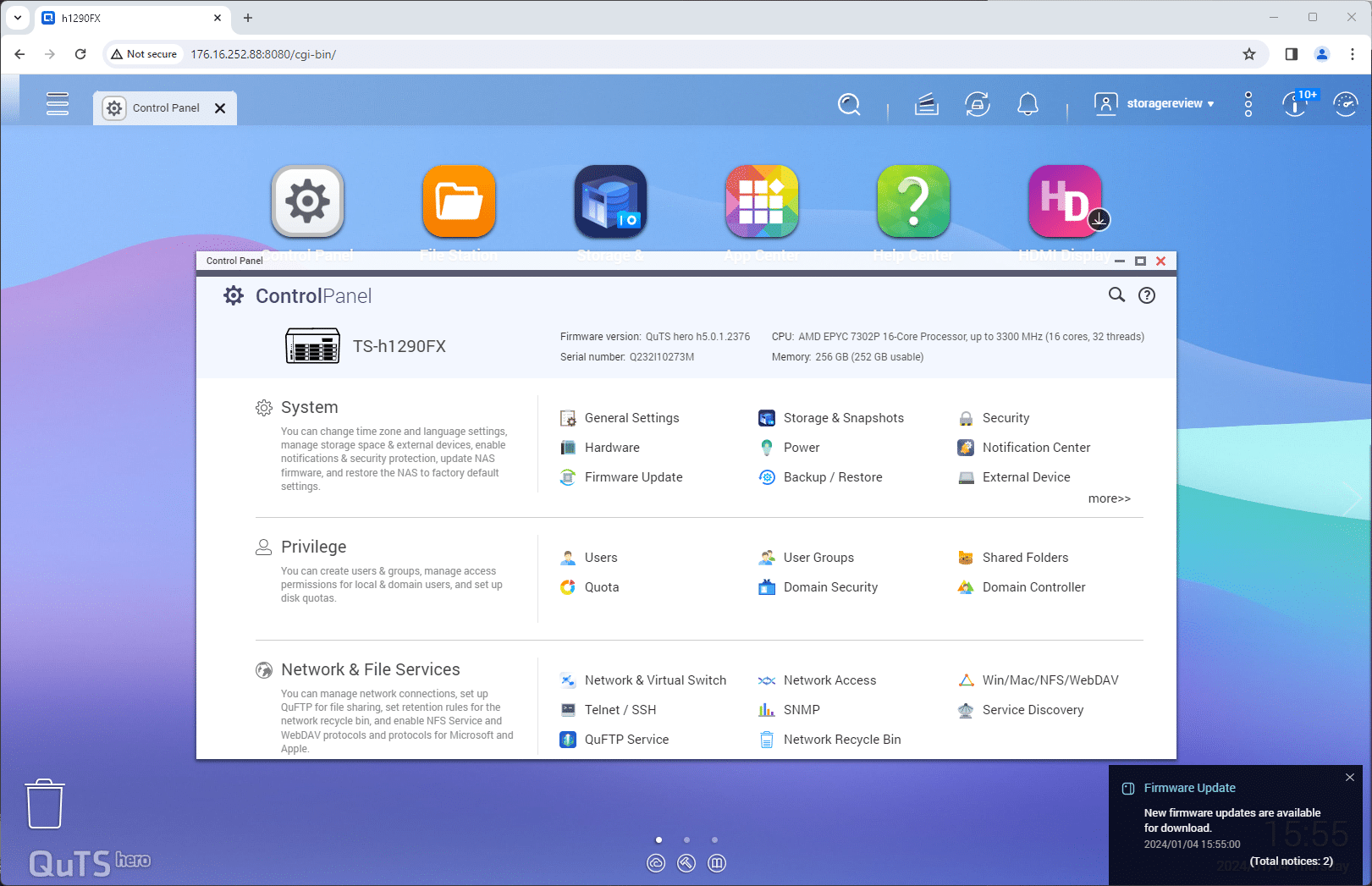The width and height of the screenshot is (1372, 886).
Task: Reload the browser page
Action: pos(80,54)
